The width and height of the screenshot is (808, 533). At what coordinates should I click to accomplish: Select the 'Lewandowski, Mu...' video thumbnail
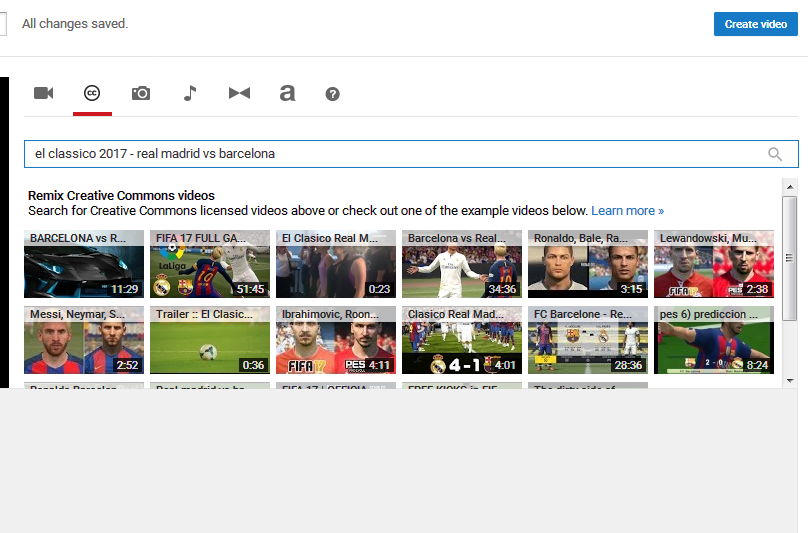coord(714,264)
